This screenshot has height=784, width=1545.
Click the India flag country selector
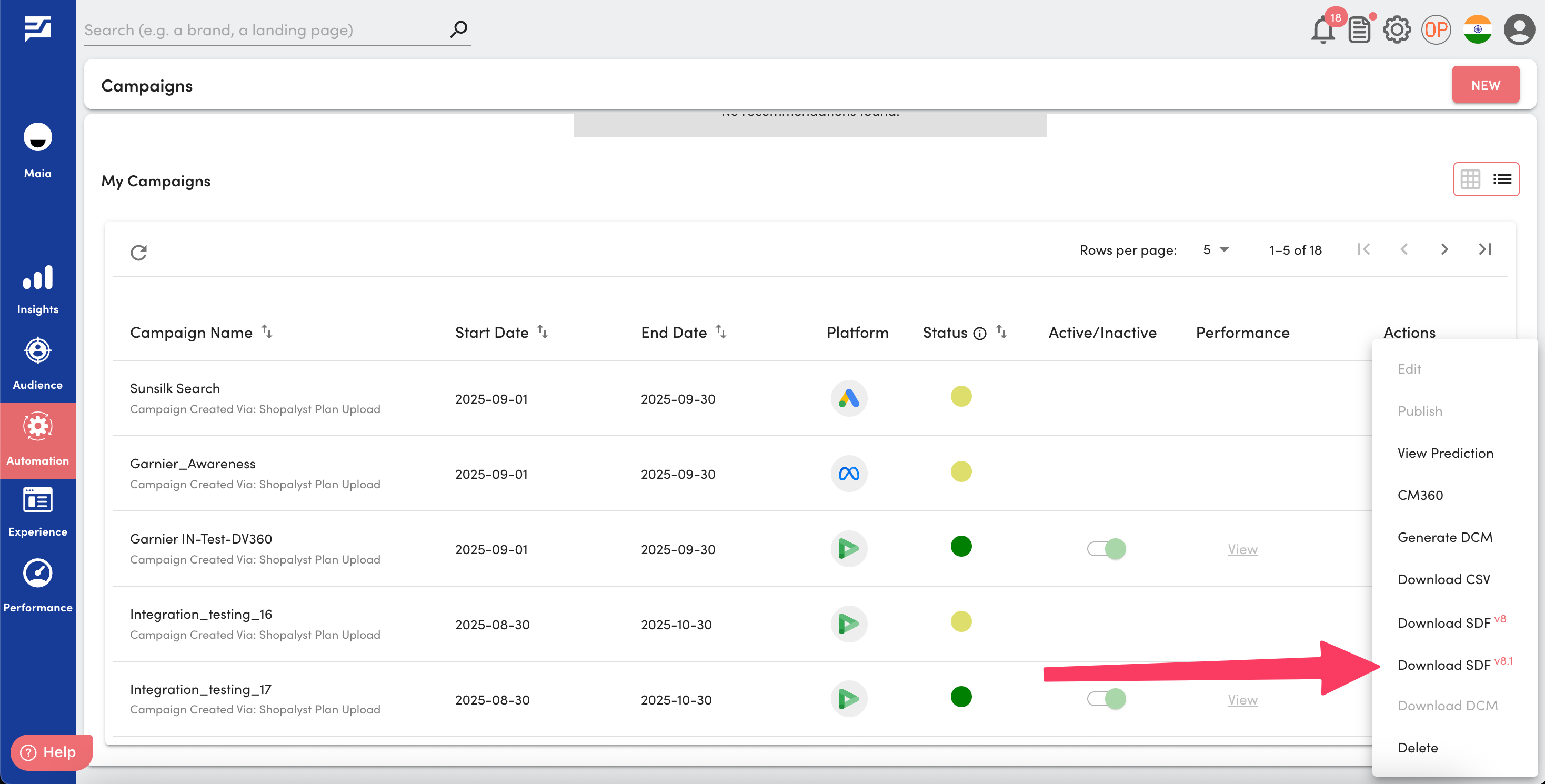1477,30
